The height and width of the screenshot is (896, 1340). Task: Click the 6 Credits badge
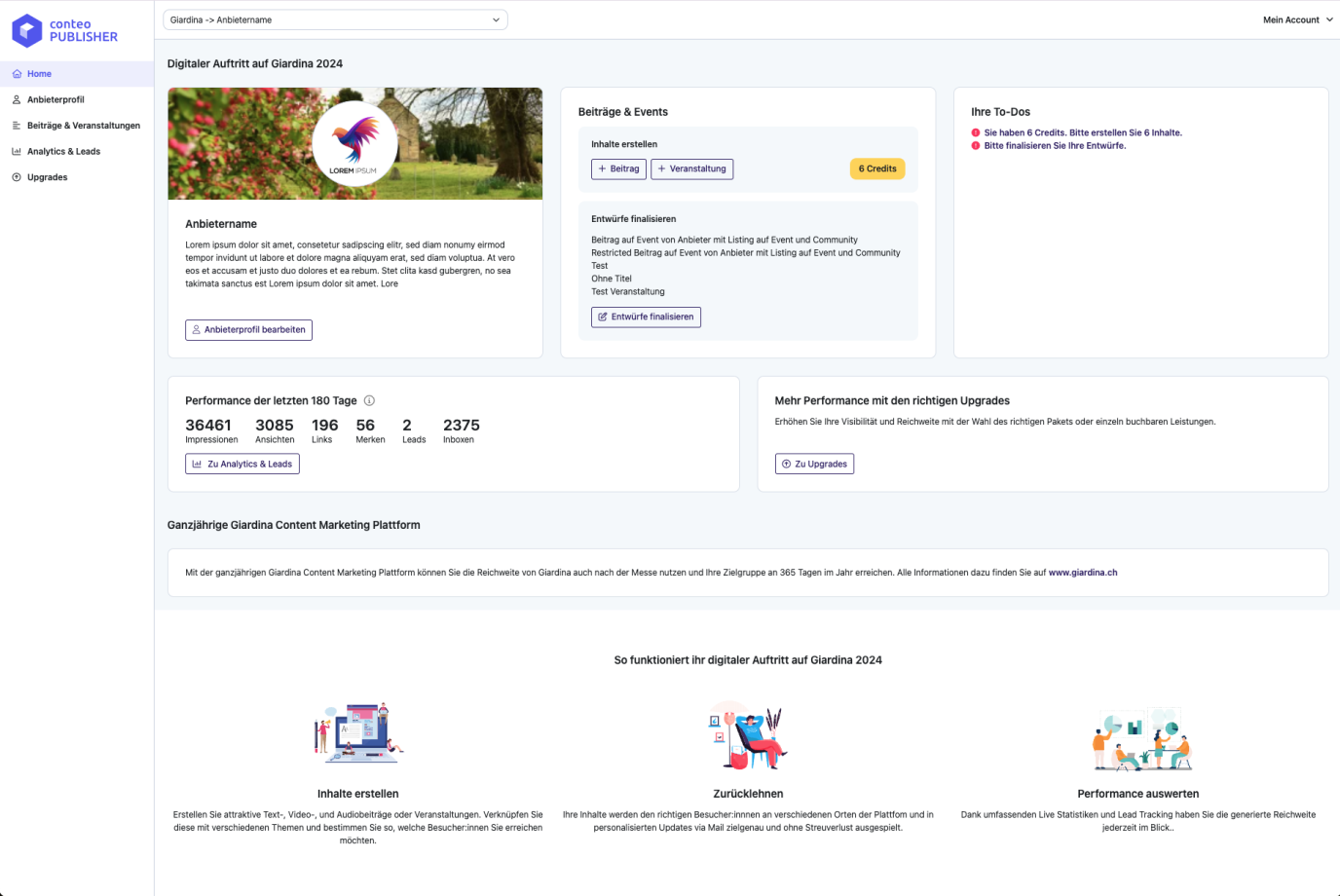877,169
